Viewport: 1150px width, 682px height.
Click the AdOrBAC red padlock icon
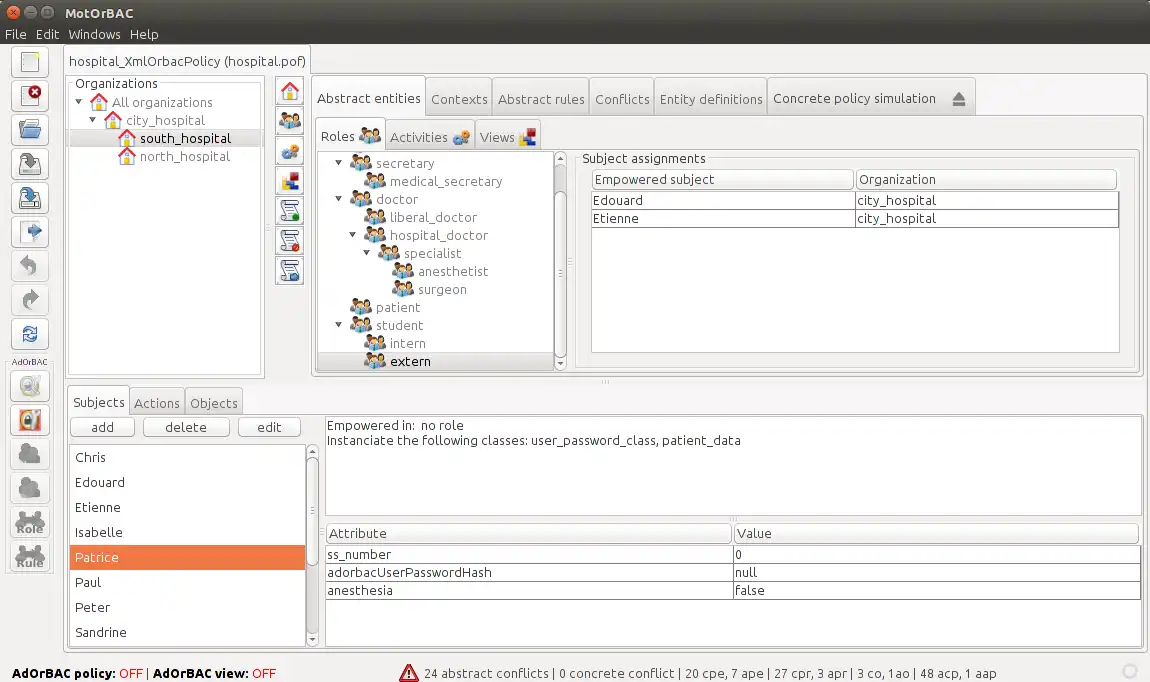click(30, 420)
